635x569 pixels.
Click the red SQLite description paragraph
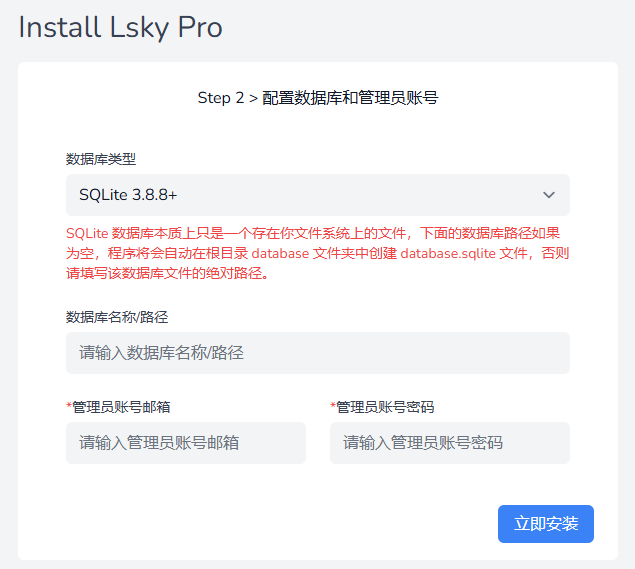(317, 253)
